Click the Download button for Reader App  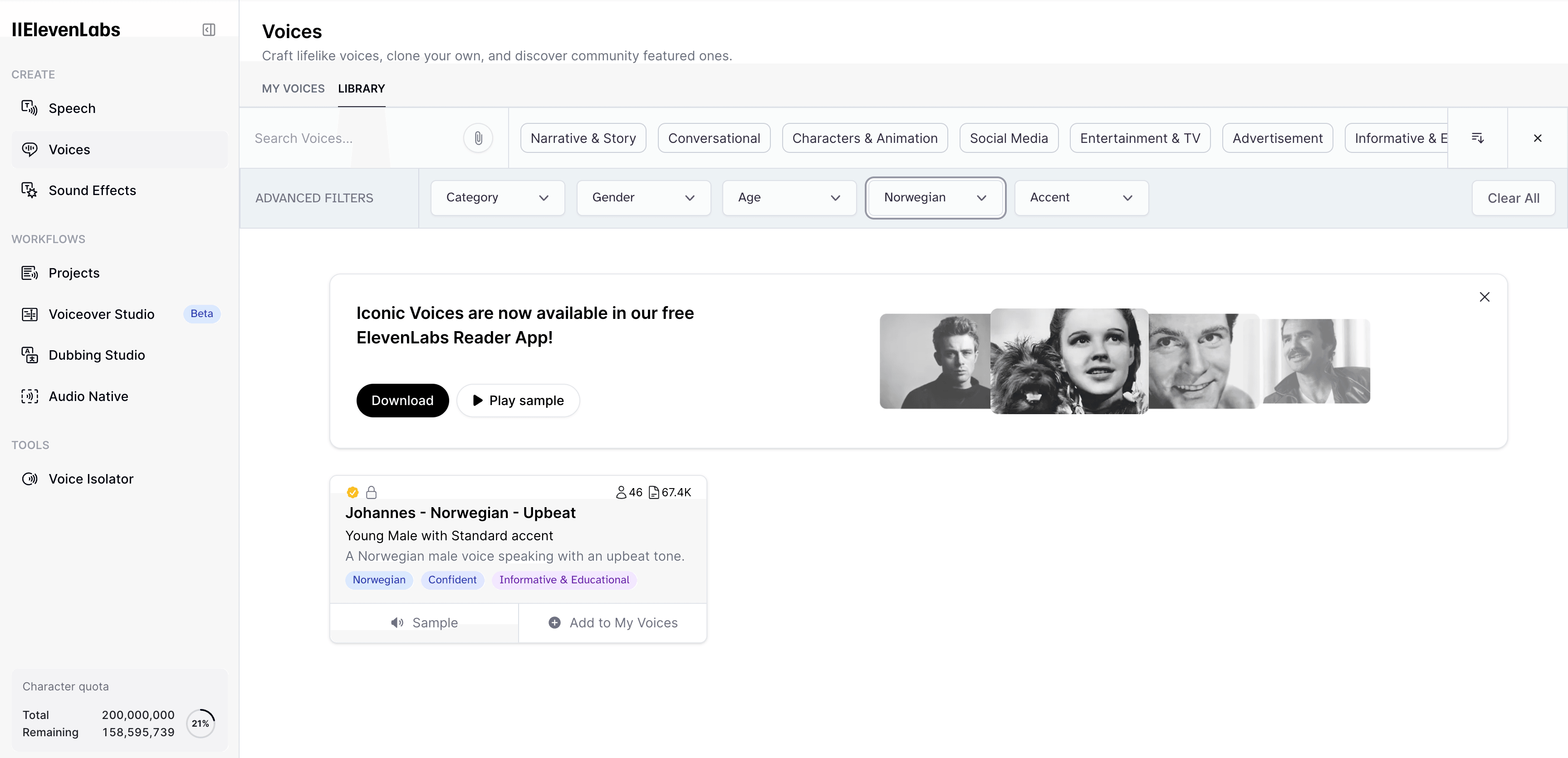tap(402, 400)
